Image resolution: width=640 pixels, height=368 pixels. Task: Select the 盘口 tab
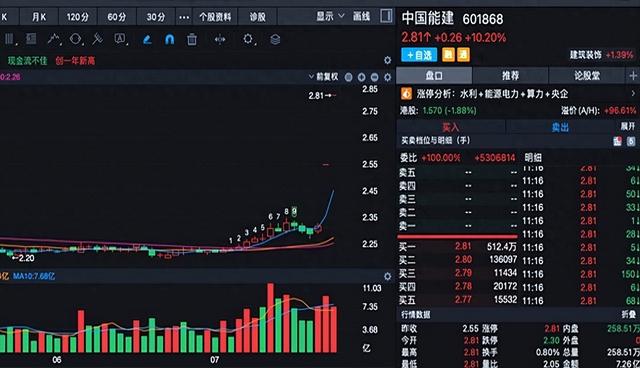coord(434,76)
